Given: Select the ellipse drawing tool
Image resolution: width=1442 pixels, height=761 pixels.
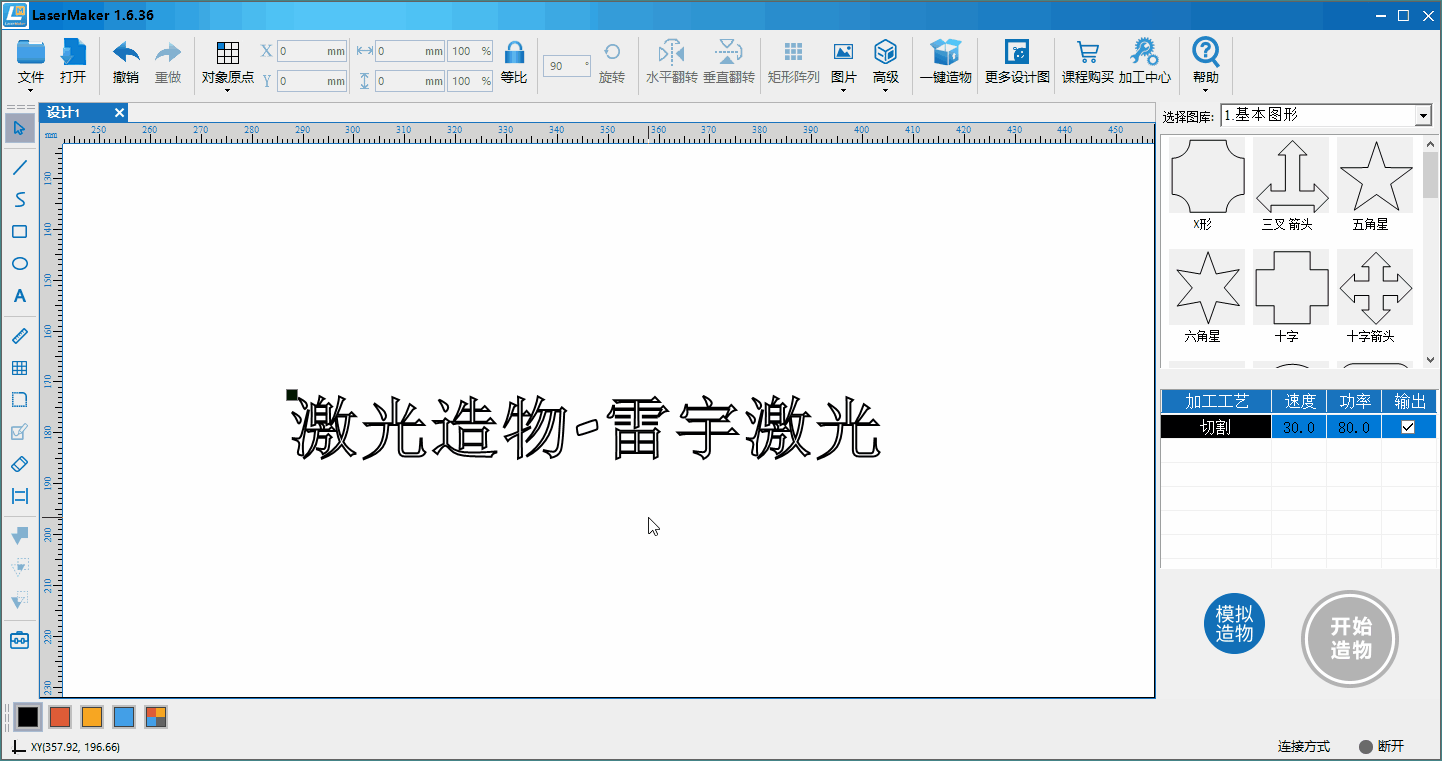Looking at the screenshot, I should pyautogui.click(x=19, y=264).
